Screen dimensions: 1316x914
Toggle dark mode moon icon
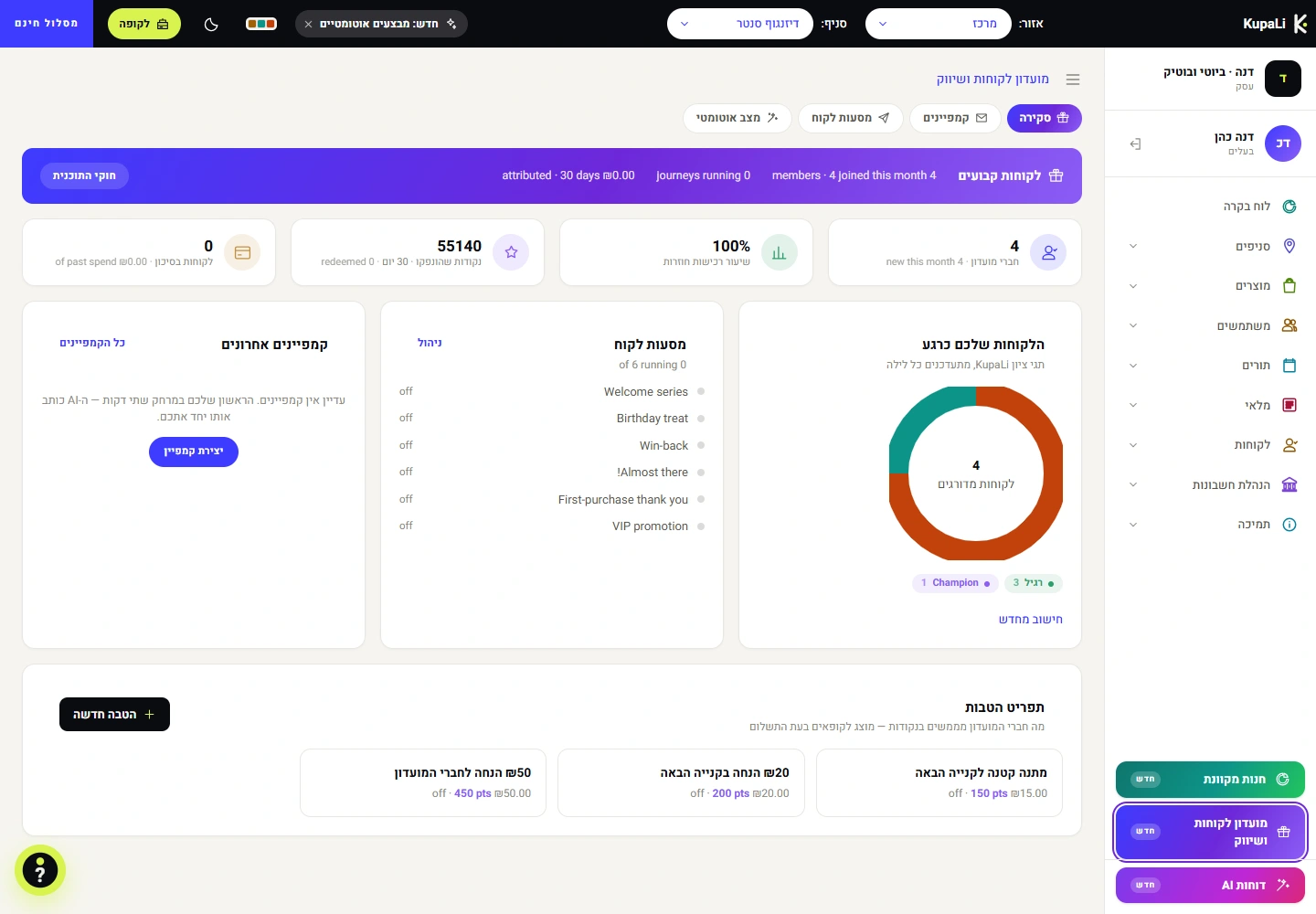coord(211,25)
